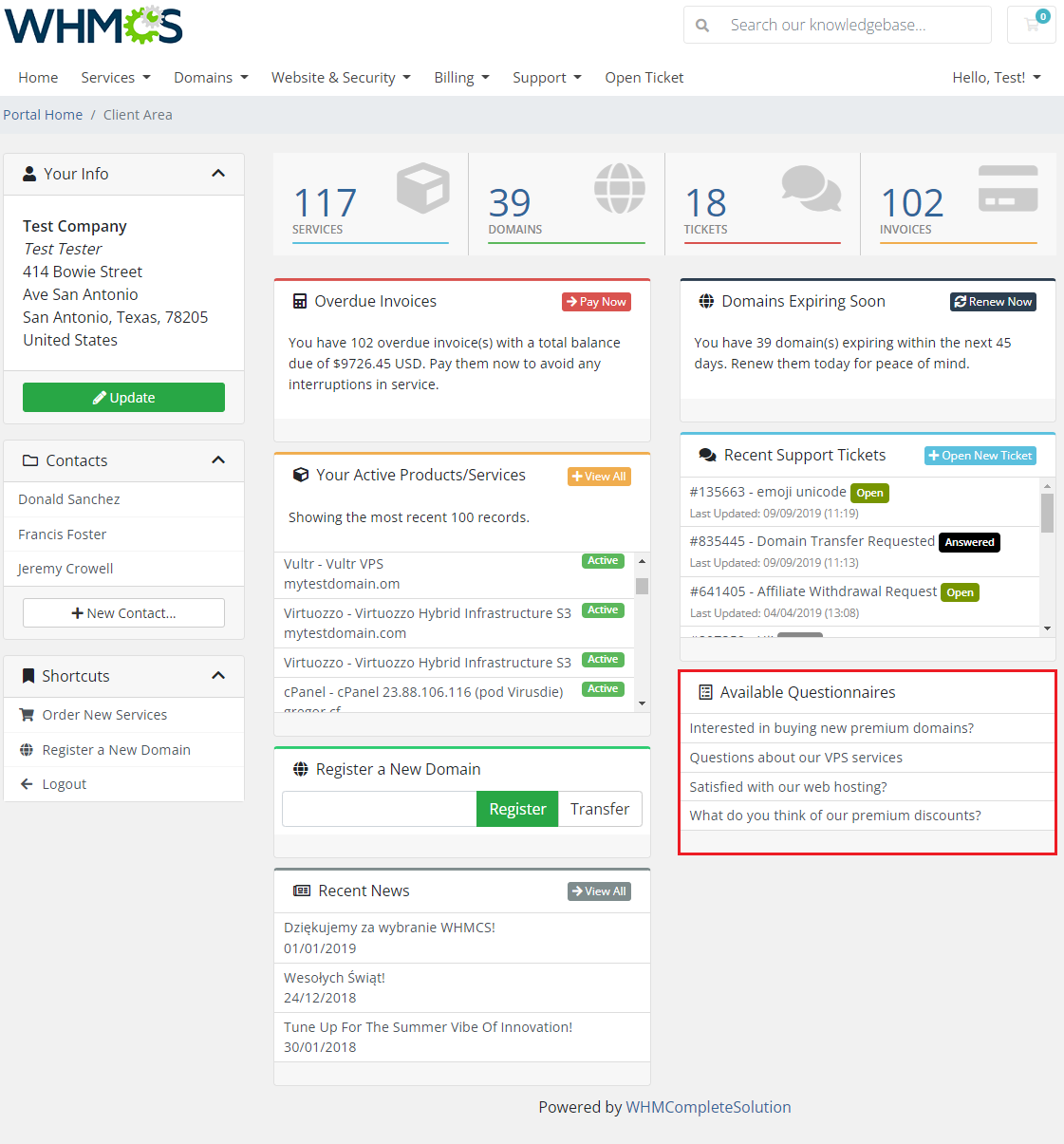Open news Tune Up For The Summer Vibe

[462, 1037]
